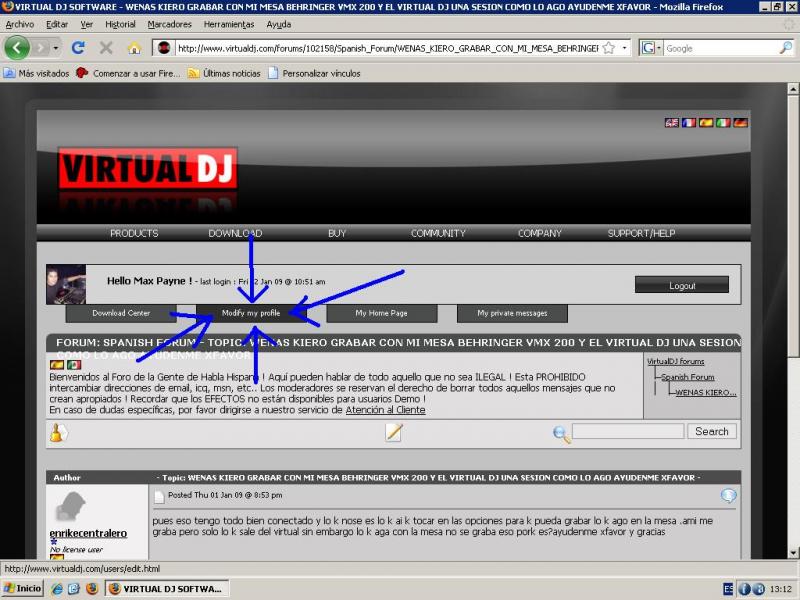Click the forum Search button
The image size is (800, 600).
(712, 432)
